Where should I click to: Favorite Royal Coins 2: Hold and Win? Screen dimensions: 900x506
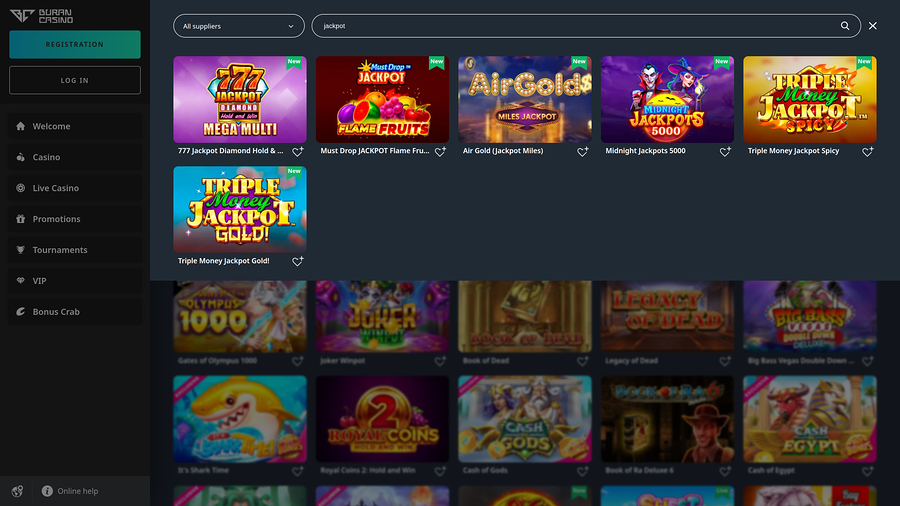click(x=440, y=471)
